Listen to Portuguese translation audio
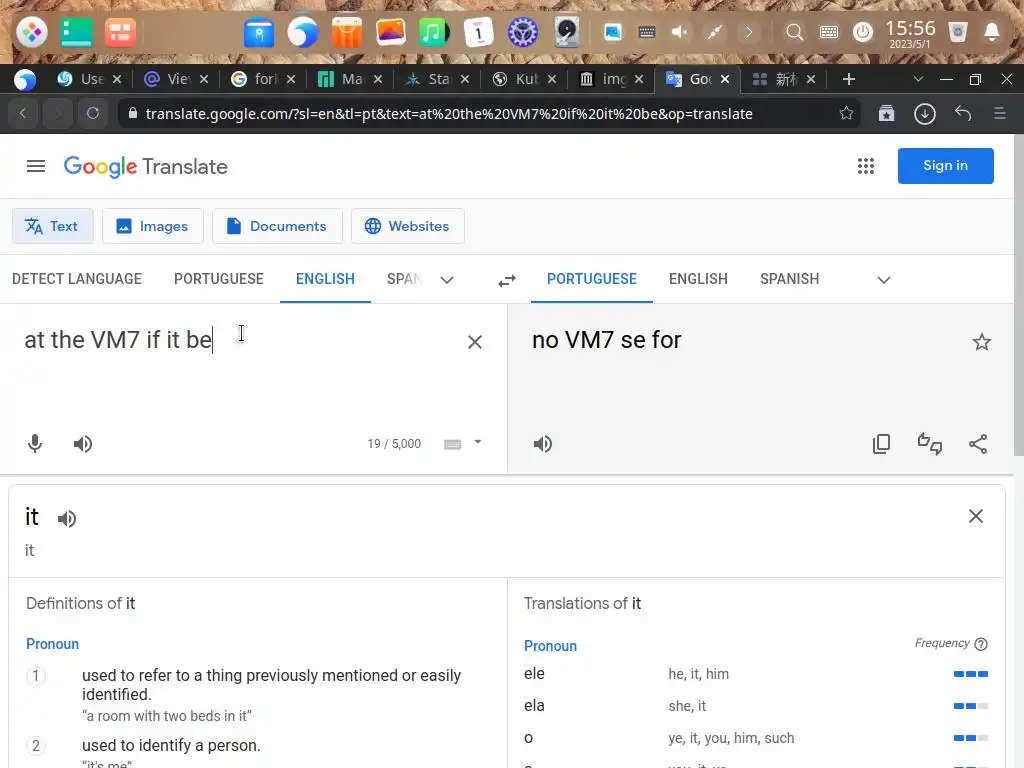 click(x=542, y=444)
